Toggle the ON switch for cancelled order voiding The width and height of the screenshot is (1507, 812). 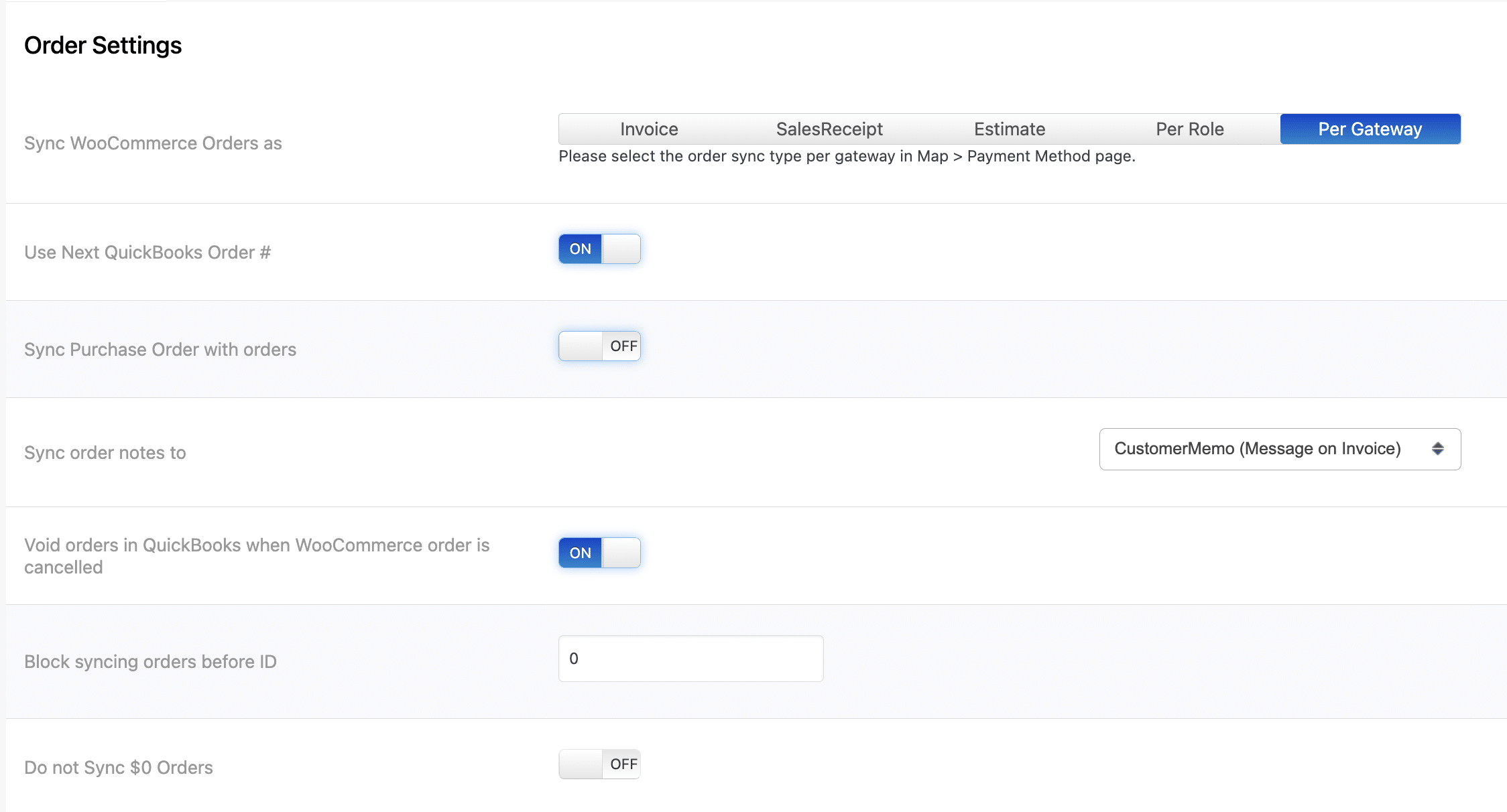coord(599,553)
